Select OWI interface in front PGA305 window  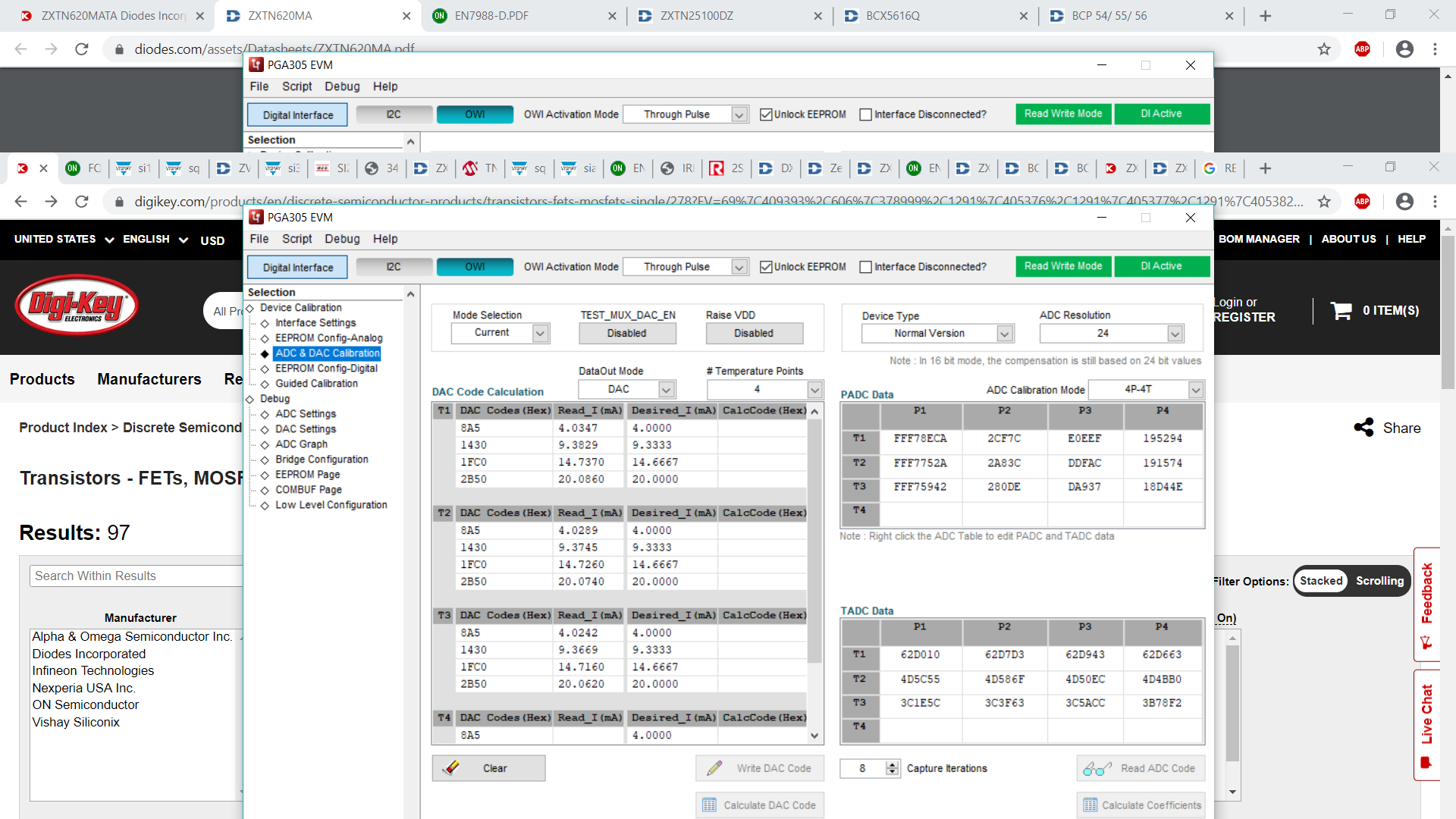[475, 267]
